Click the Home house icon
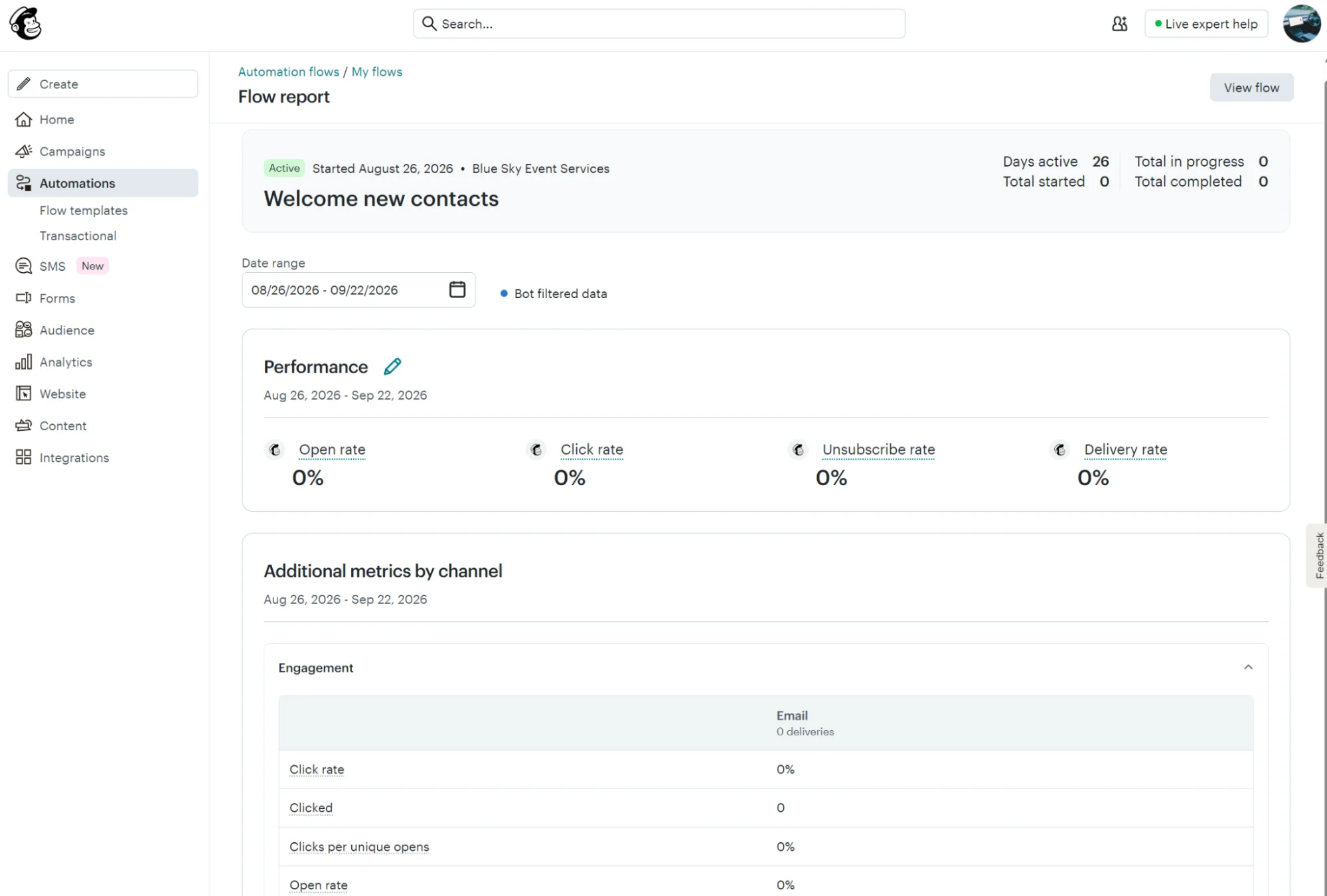Image resolution: width=1327 pixels, height=896 pixels. click(x=23, y=119)
